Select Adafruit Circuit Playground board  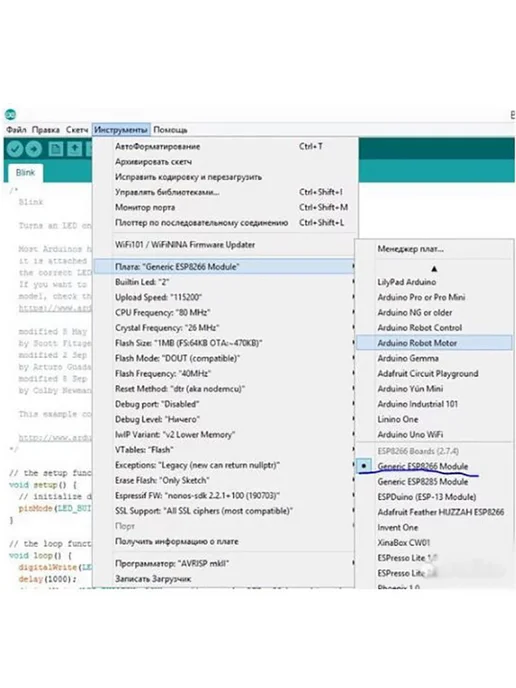point(434,374)
